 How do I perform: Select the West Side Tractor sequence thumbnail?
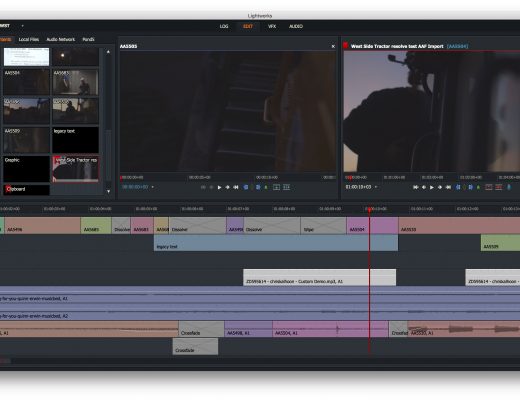pos(75,169)
